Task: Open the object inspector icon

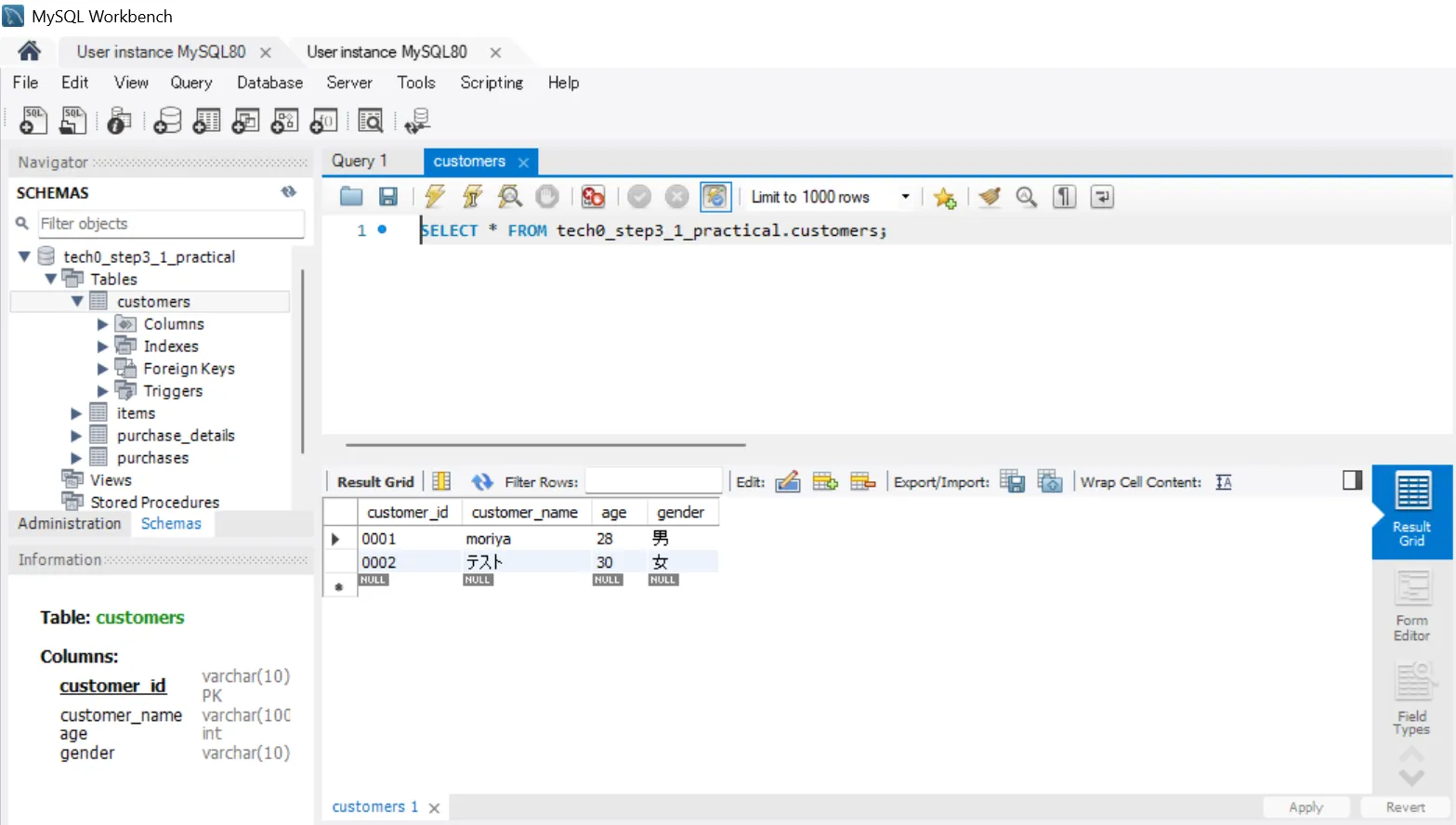Action: [119, 121]
